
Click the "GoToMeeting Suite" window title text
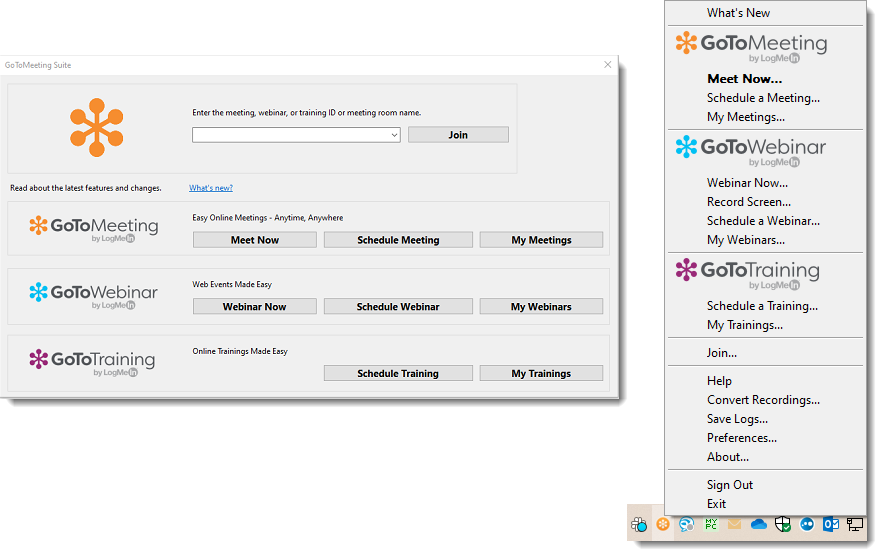(38, 65)
